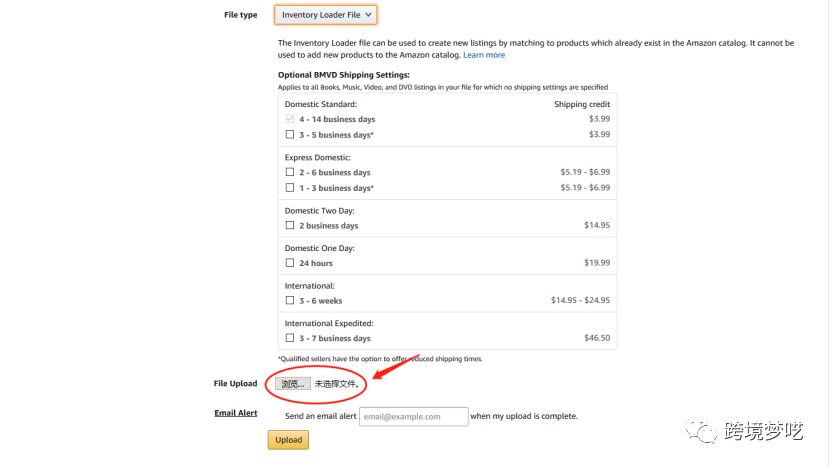Click the $46.50 shipping credit value
Screen dimensions: 830x467
point(597,338)
